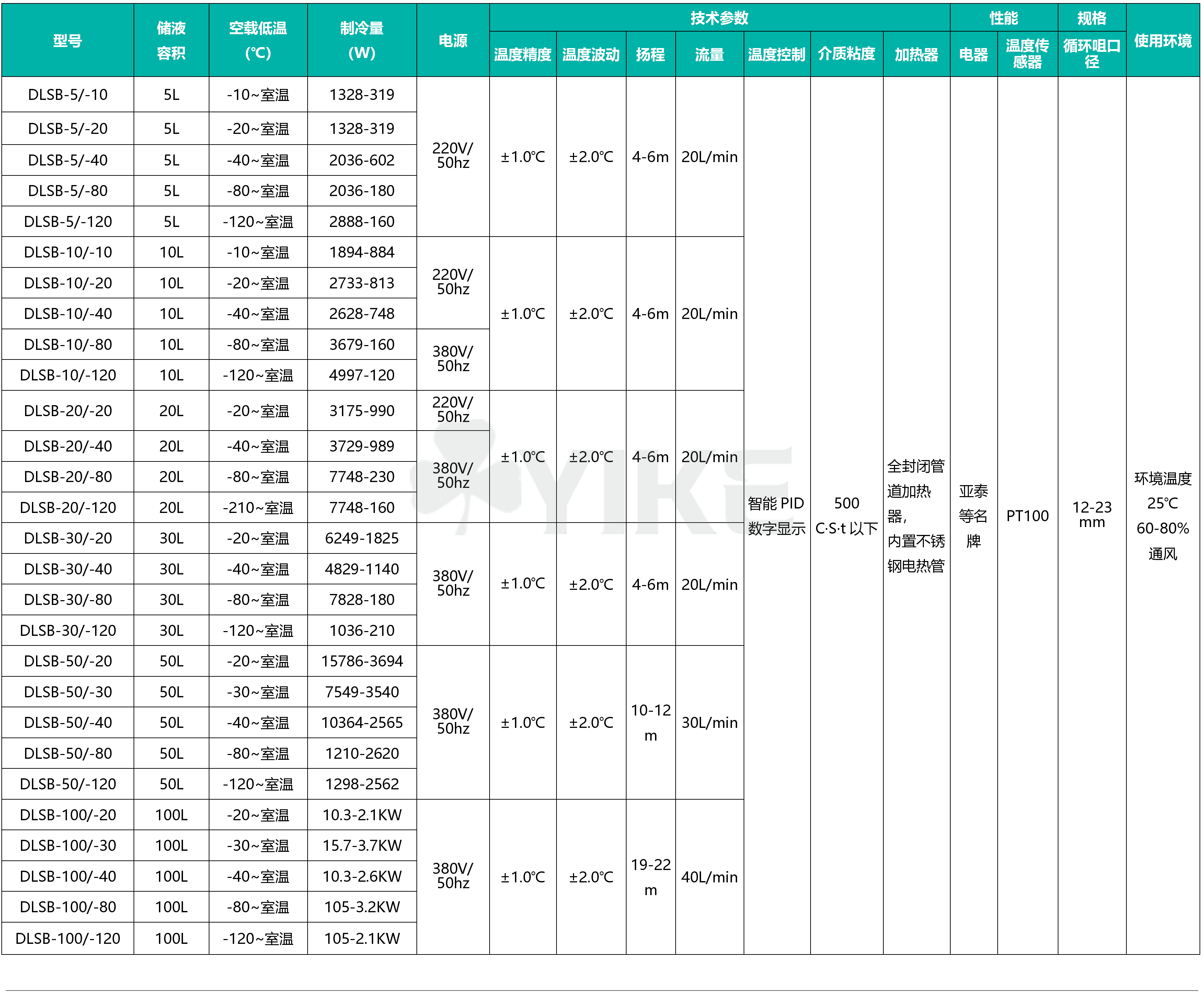Click the 温度传感器 header cell
Image resolution: width=1204 pixels, height=995 pixels.
1027,54
